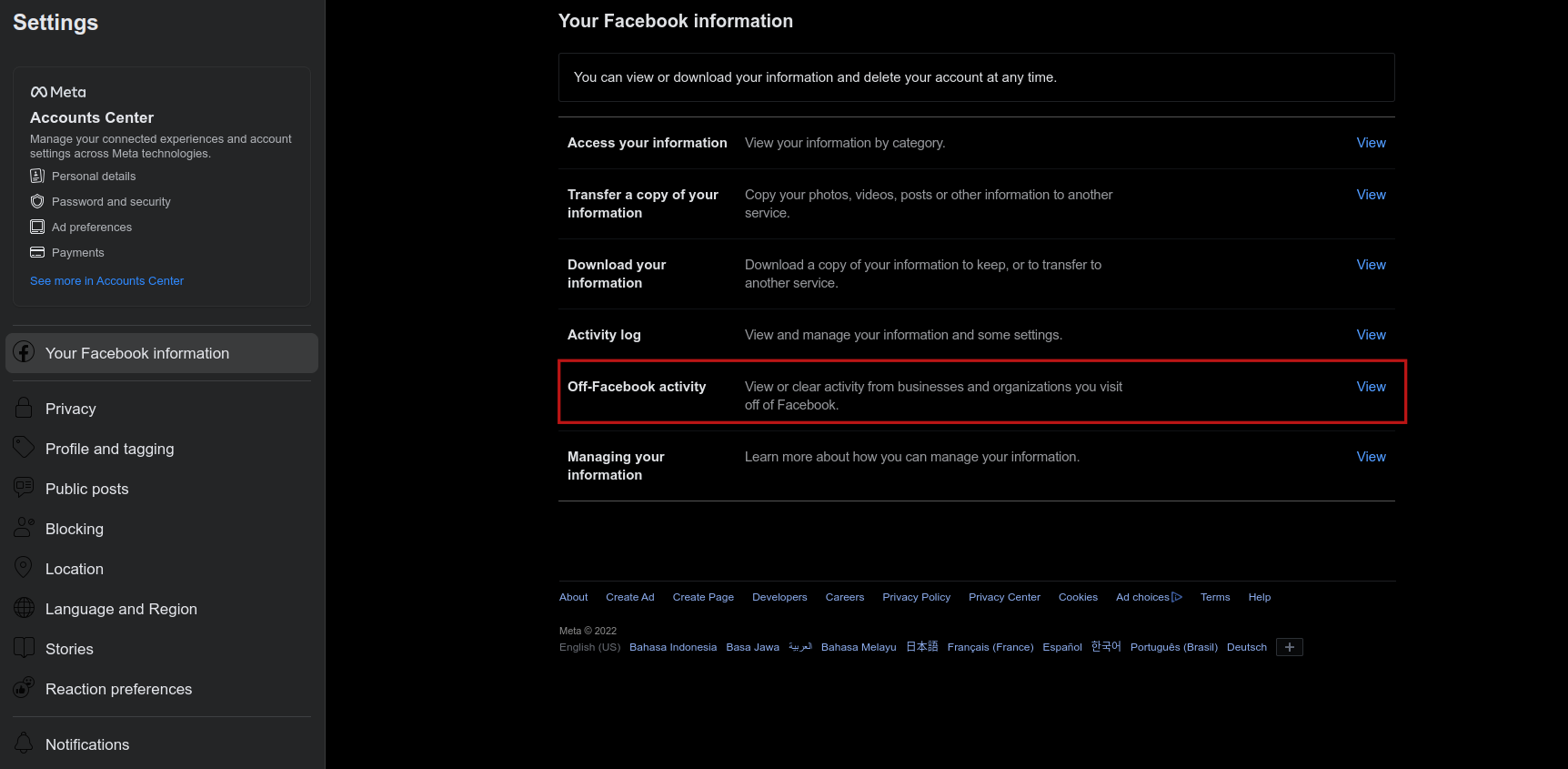
Task: Click the Blocking person icon
Action: 25,528
